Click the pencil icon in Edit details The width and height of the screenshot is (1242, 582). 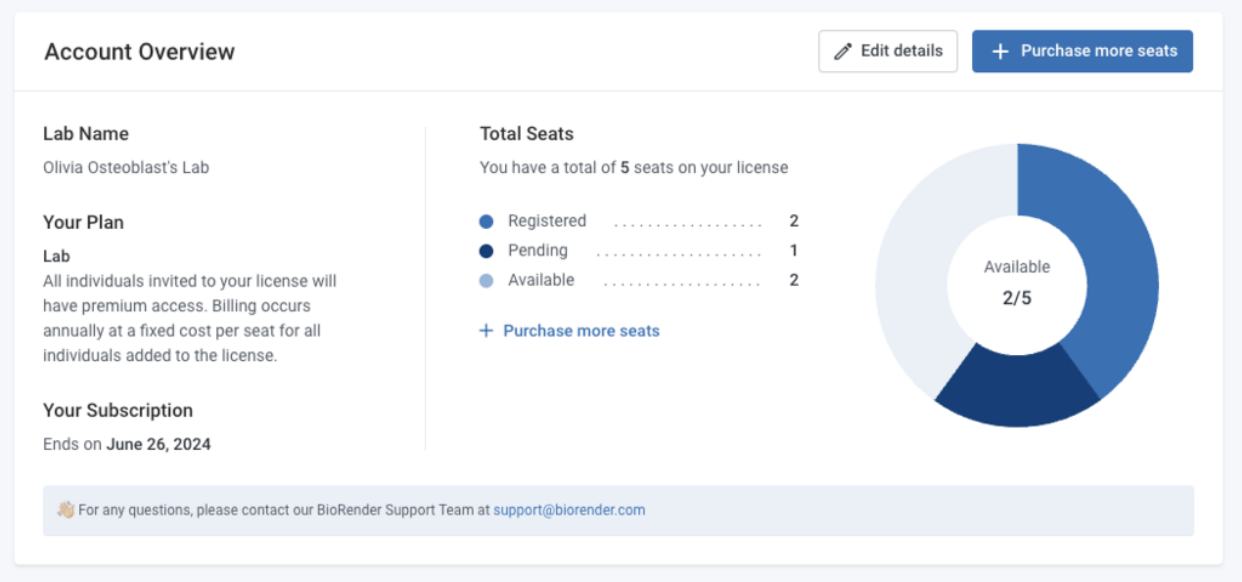843,51
